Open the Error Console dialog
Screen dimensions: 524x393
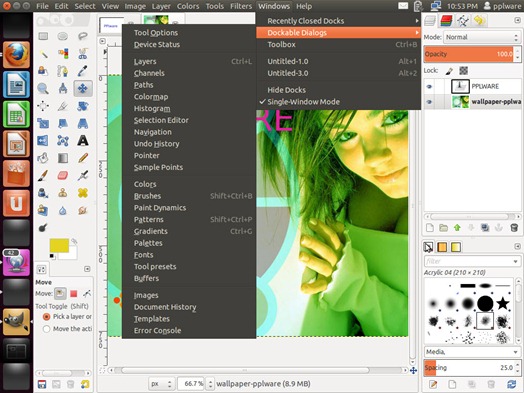(x=189, y=331)
